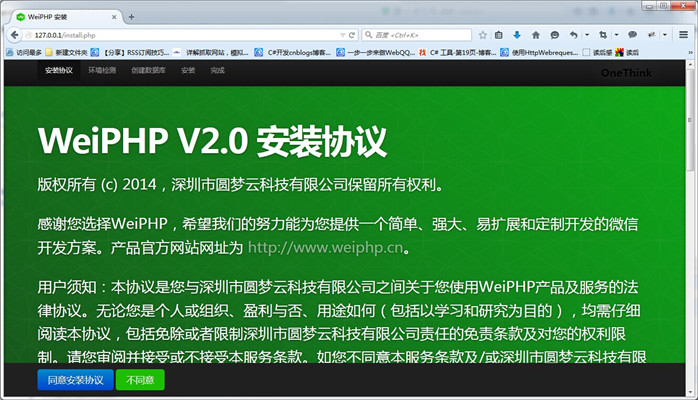Reload the page with the refresh icon

click(352, 35)
